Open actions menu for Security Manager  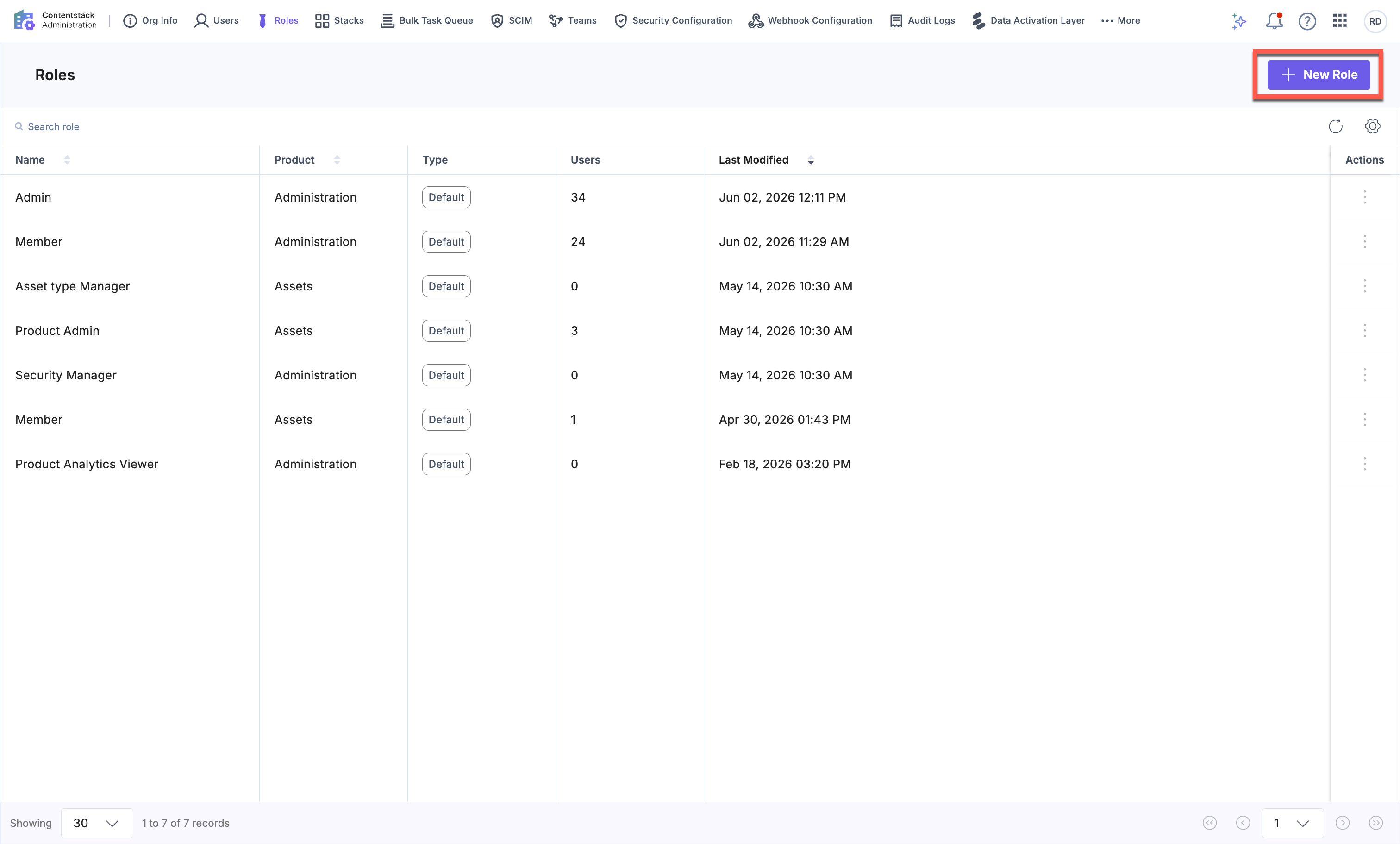tap(1365, 375)
